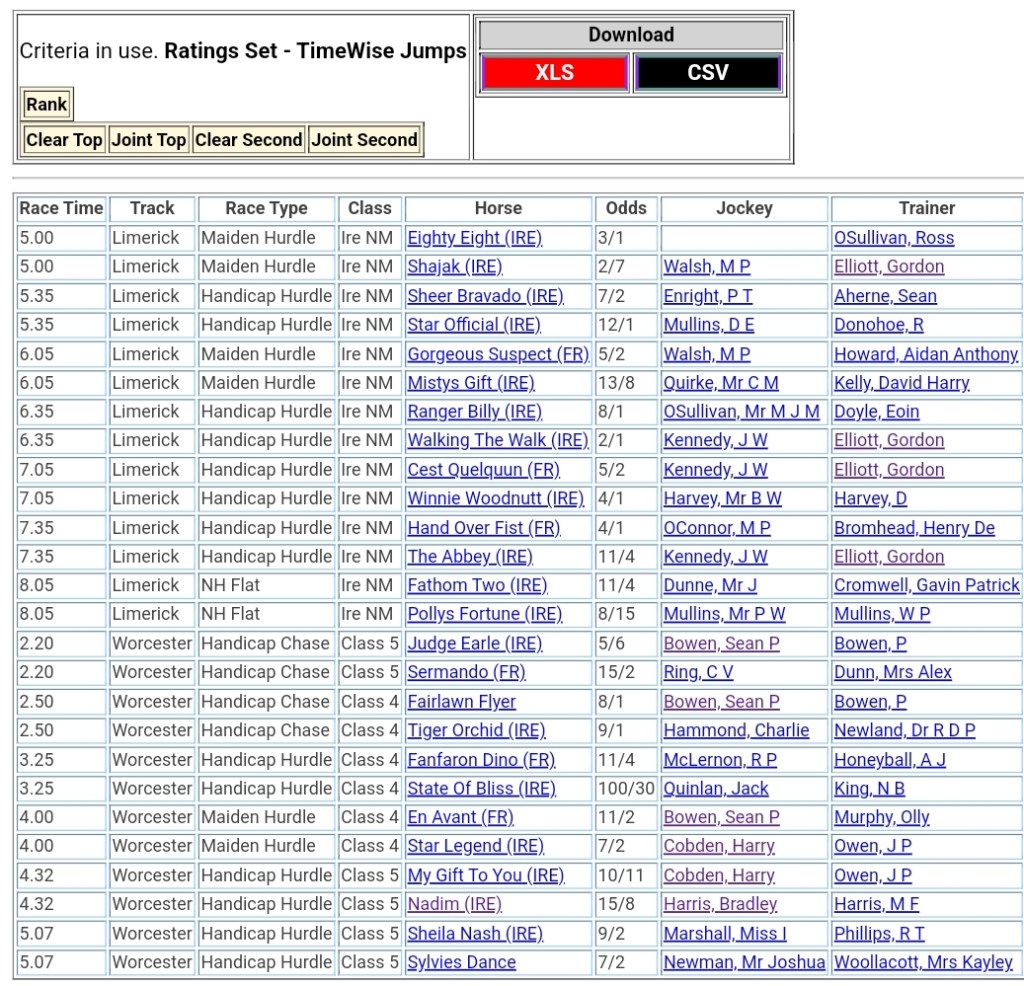Image resolution: width=1024 pixels, height=986 pixels.
Task: Filter by Joint Top rated
Action: coord(149,140)
